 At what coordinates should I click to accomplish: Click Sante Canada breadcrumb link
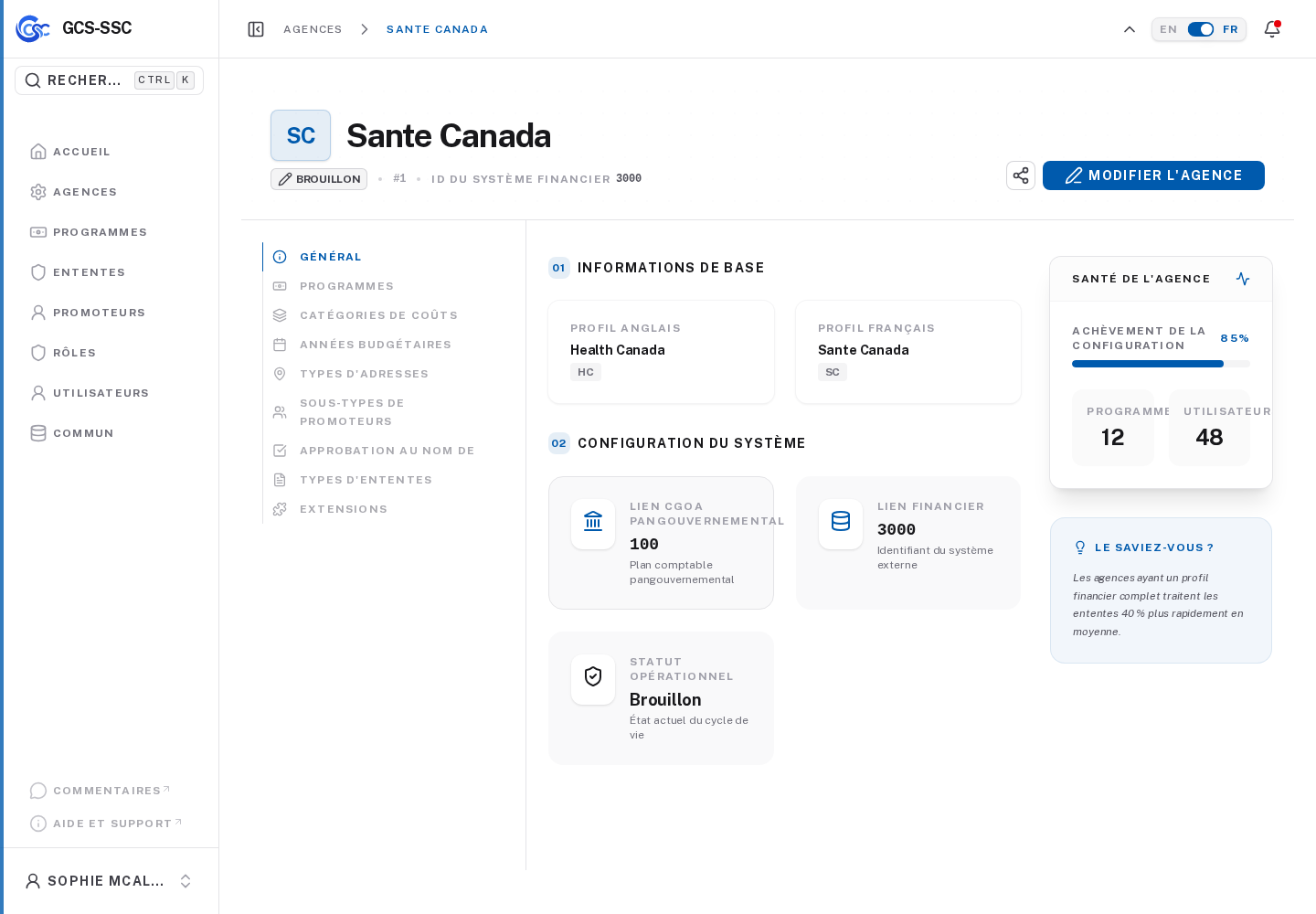coord(437,29)
